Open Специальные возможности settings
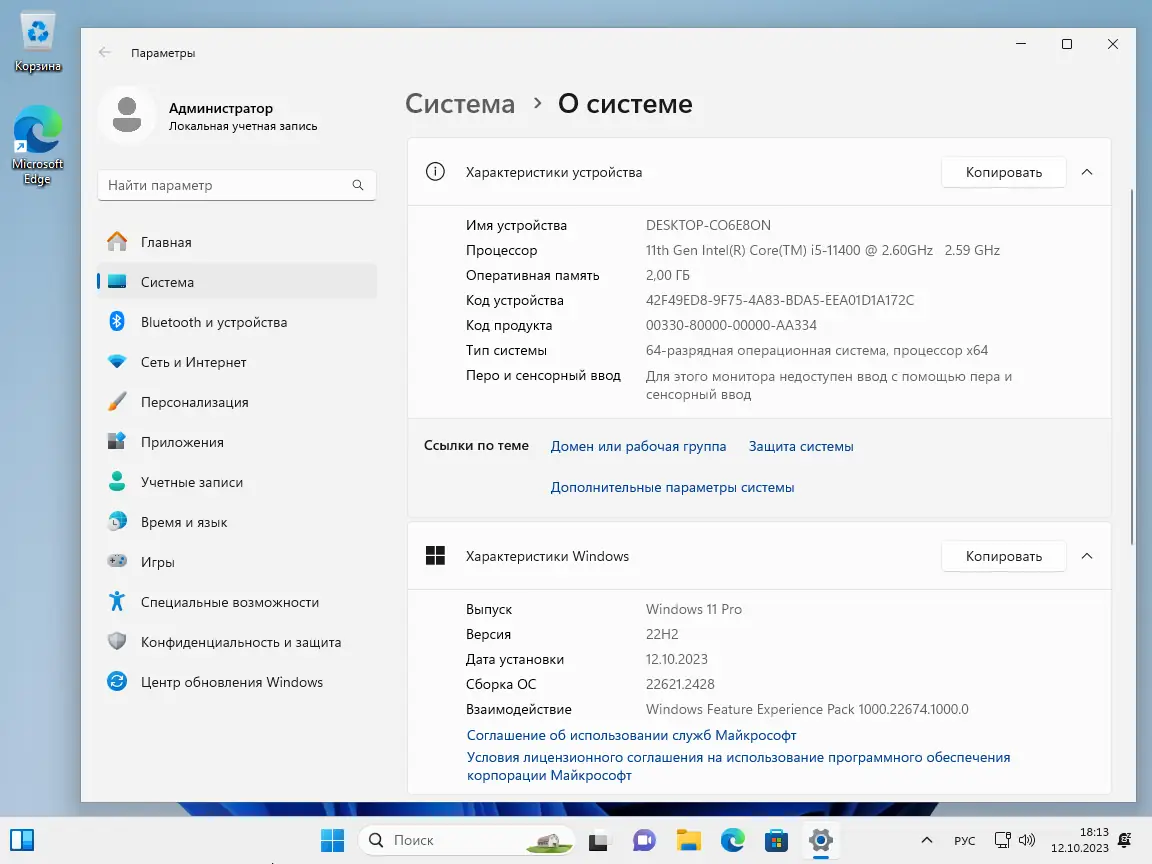 237,602
